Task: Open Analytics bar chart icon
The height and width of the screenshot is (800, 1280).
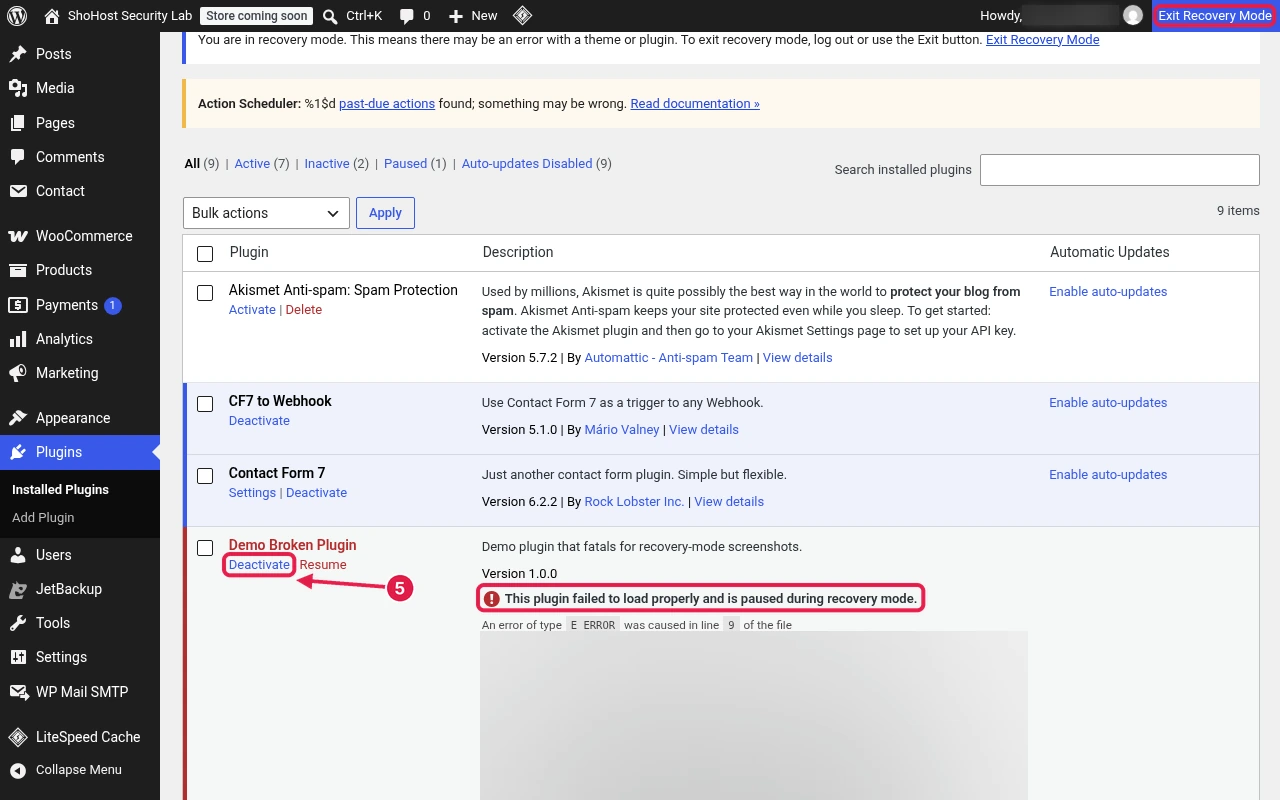Action: tap(18, 339)
